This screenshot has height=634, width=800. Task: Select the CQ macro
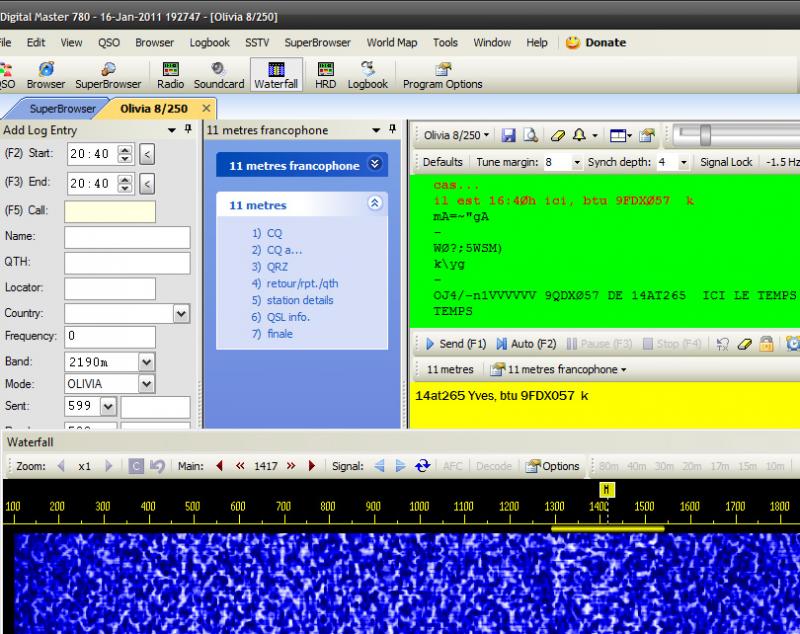[274, 233]
